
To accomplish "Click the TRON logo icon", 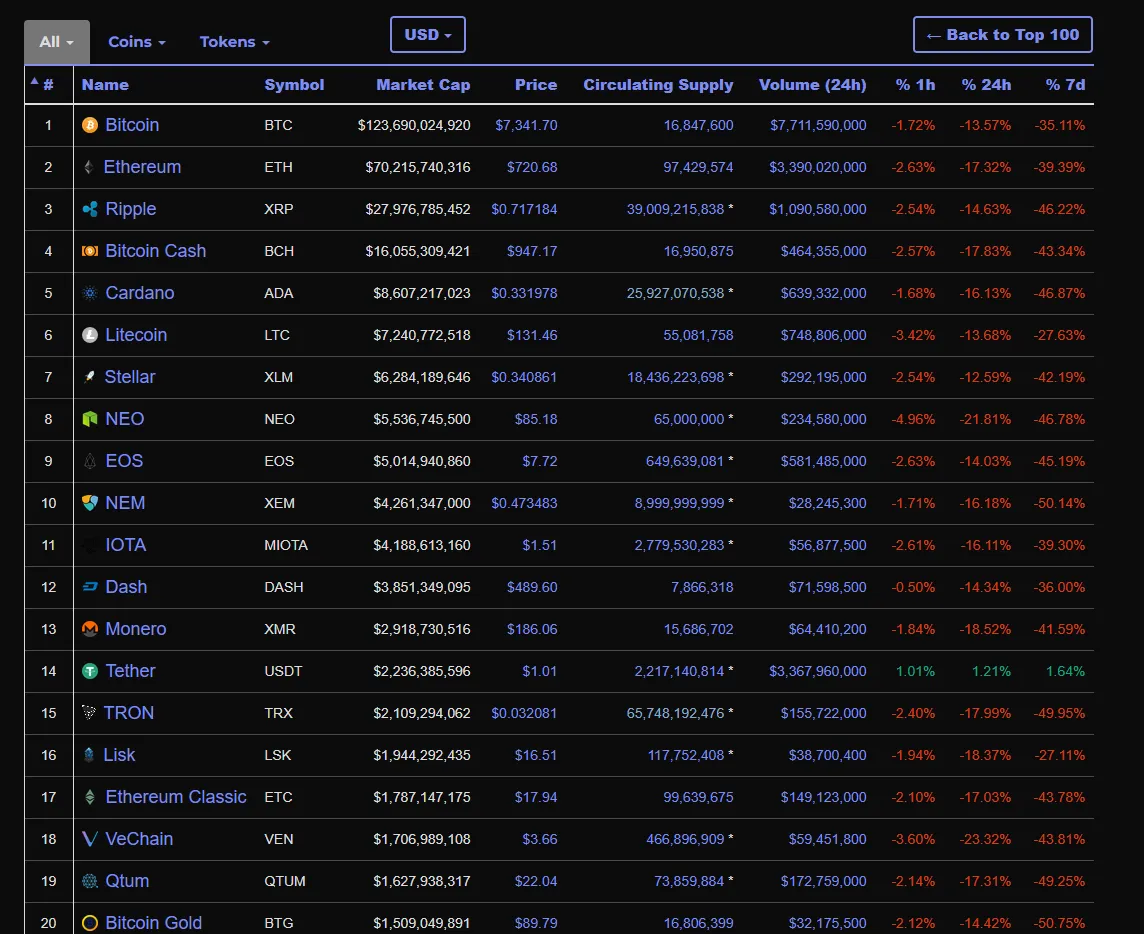I will click(x=89, y=713).
